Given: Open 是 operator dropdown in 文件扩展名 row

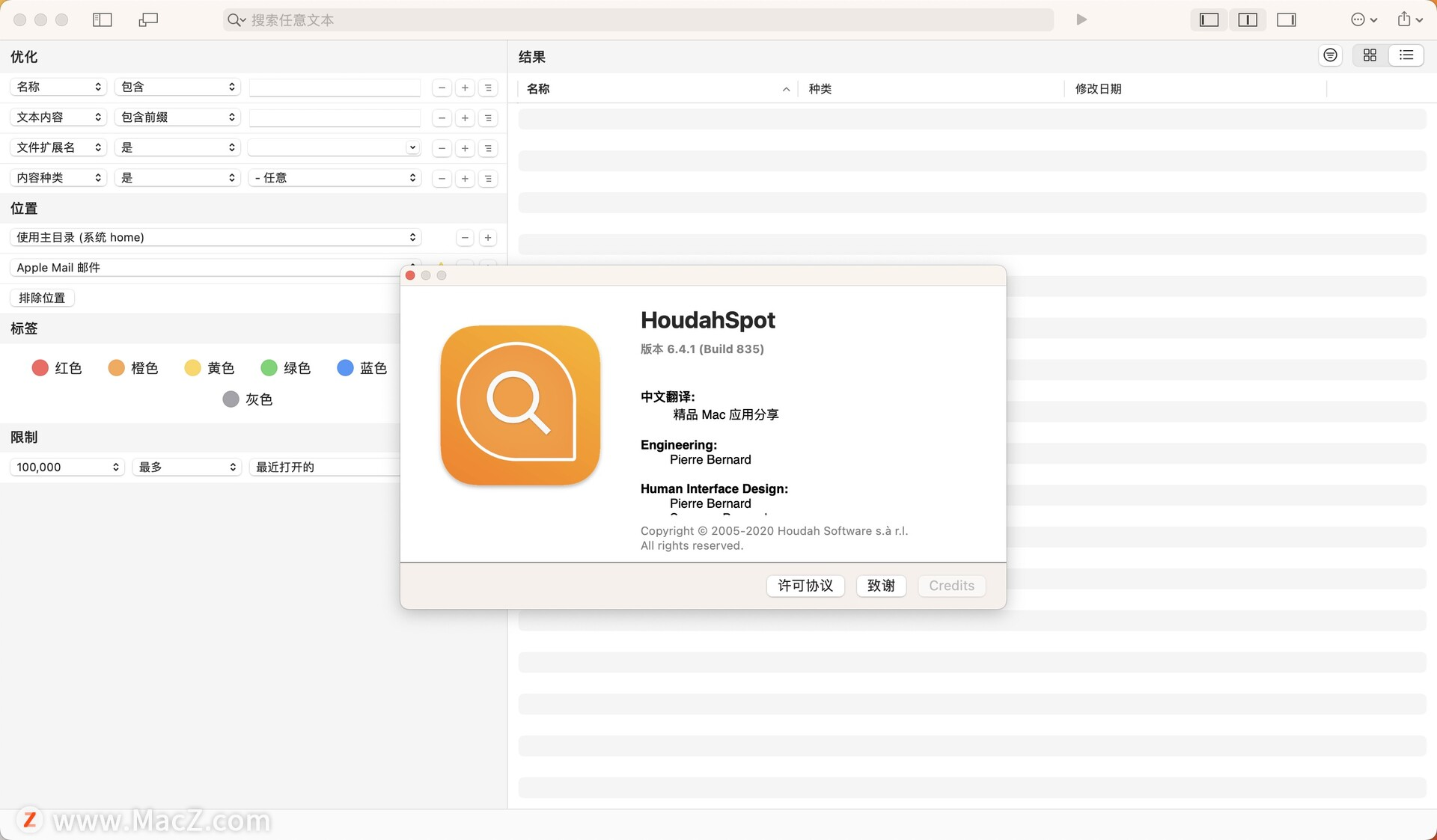Looking at the screenshot, I should click(x=177, y=148).
